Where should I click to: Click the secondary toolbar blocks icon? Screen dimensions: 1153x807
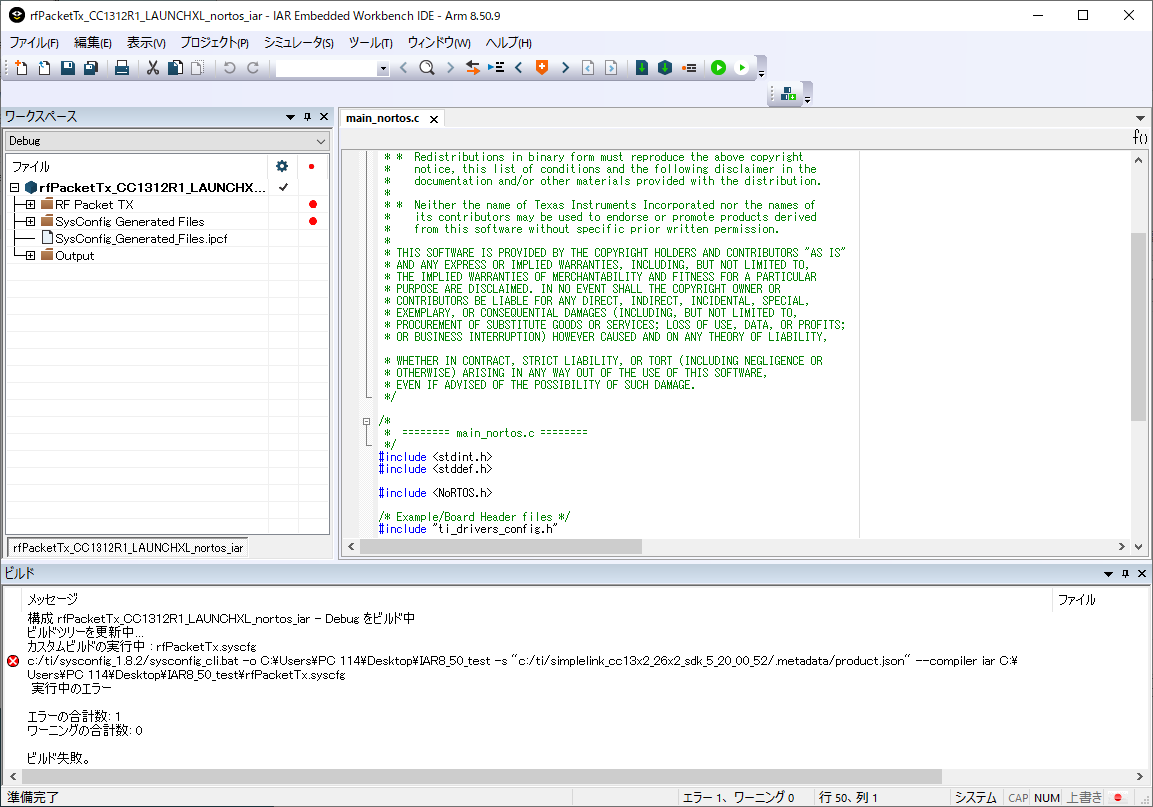[788, 93]
